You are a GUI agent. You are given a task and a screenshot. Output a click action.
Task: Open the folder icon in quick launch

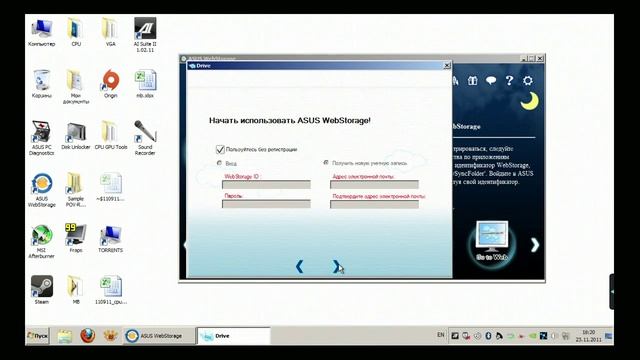pos(64,336)
